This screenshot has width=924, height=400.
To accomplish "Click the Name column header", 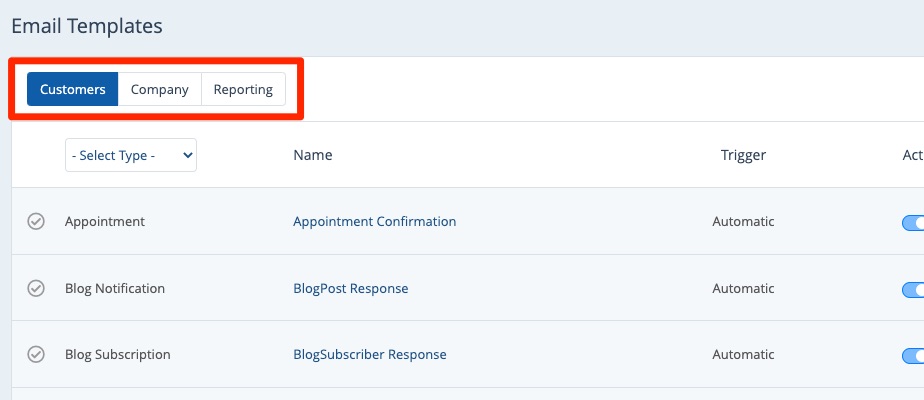I will point(313,155).
